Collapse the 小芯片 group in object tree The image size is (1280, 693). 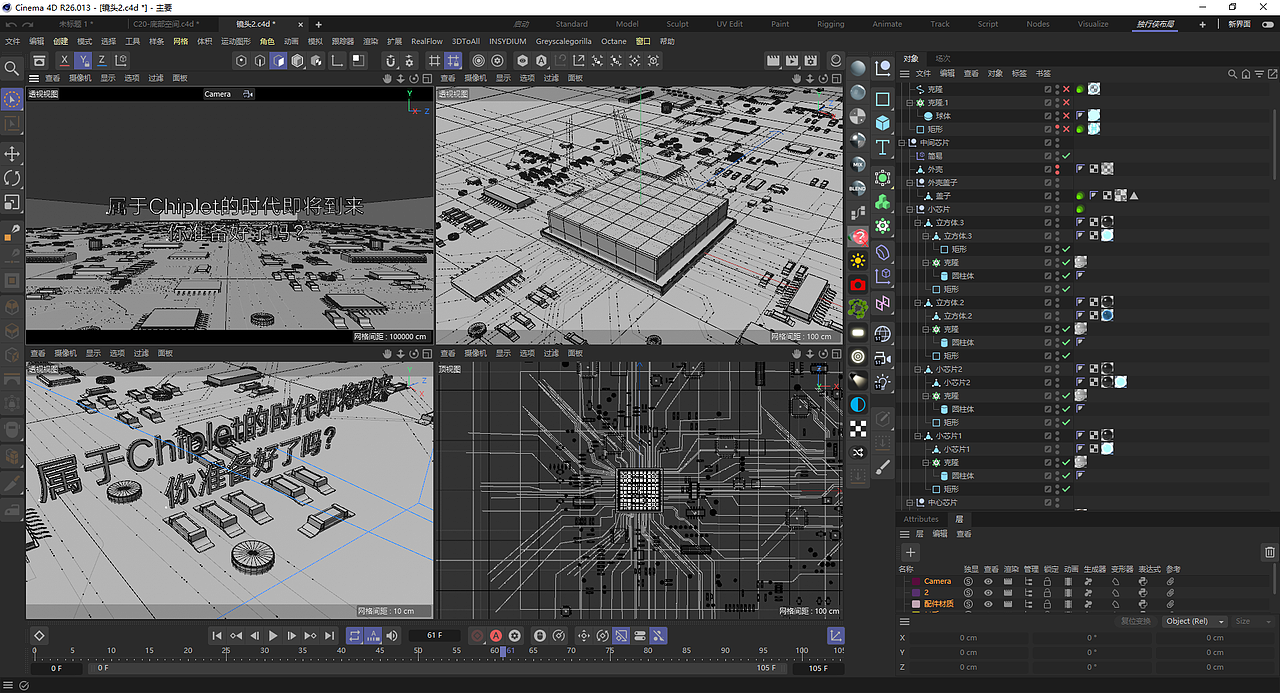click(910, 209)
